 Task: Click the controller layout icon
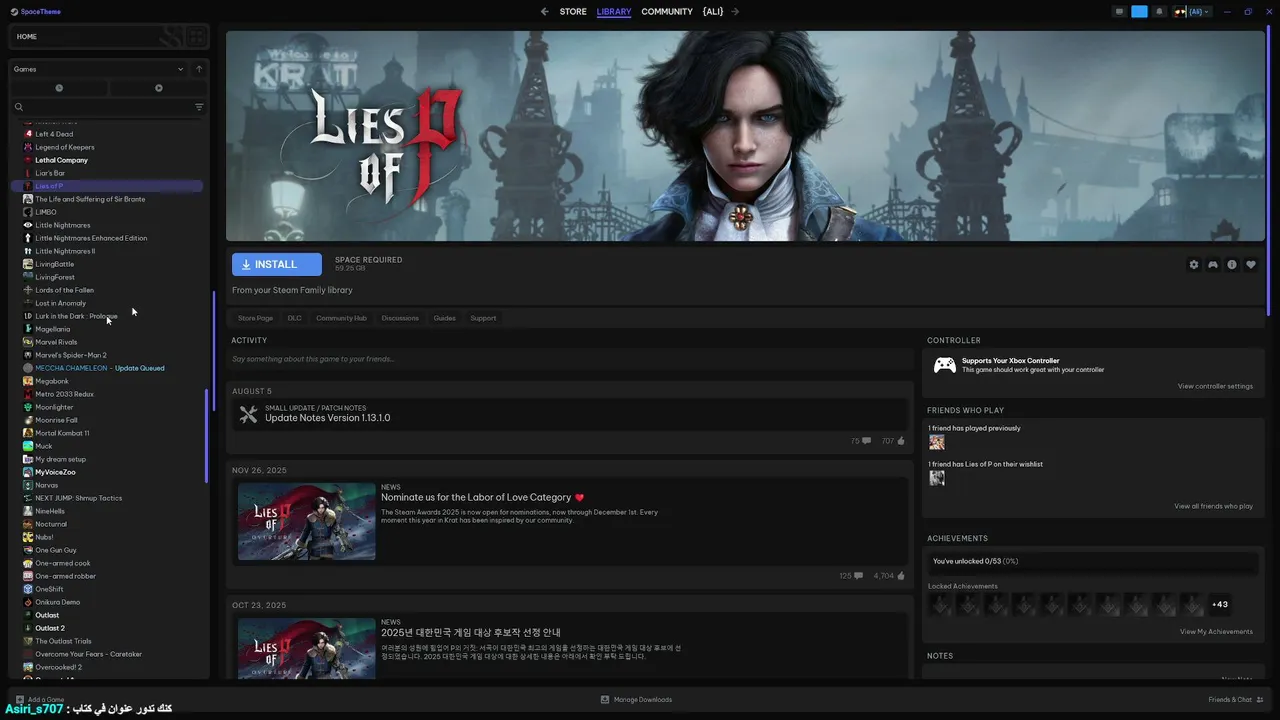[x=1213, y=265]
